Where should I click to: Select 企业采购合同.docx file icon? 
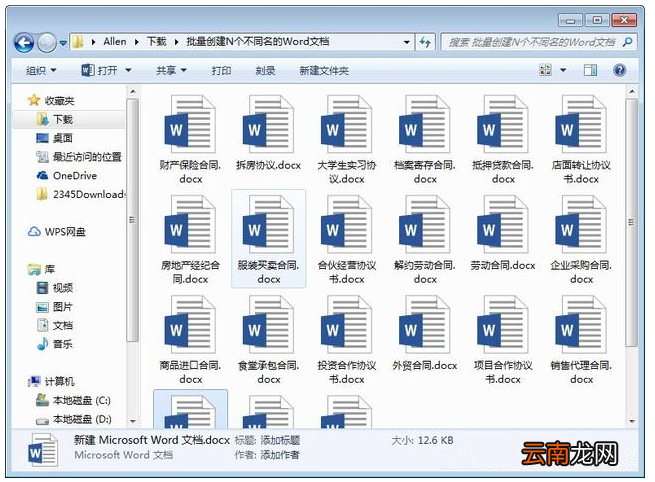point(581,224)
